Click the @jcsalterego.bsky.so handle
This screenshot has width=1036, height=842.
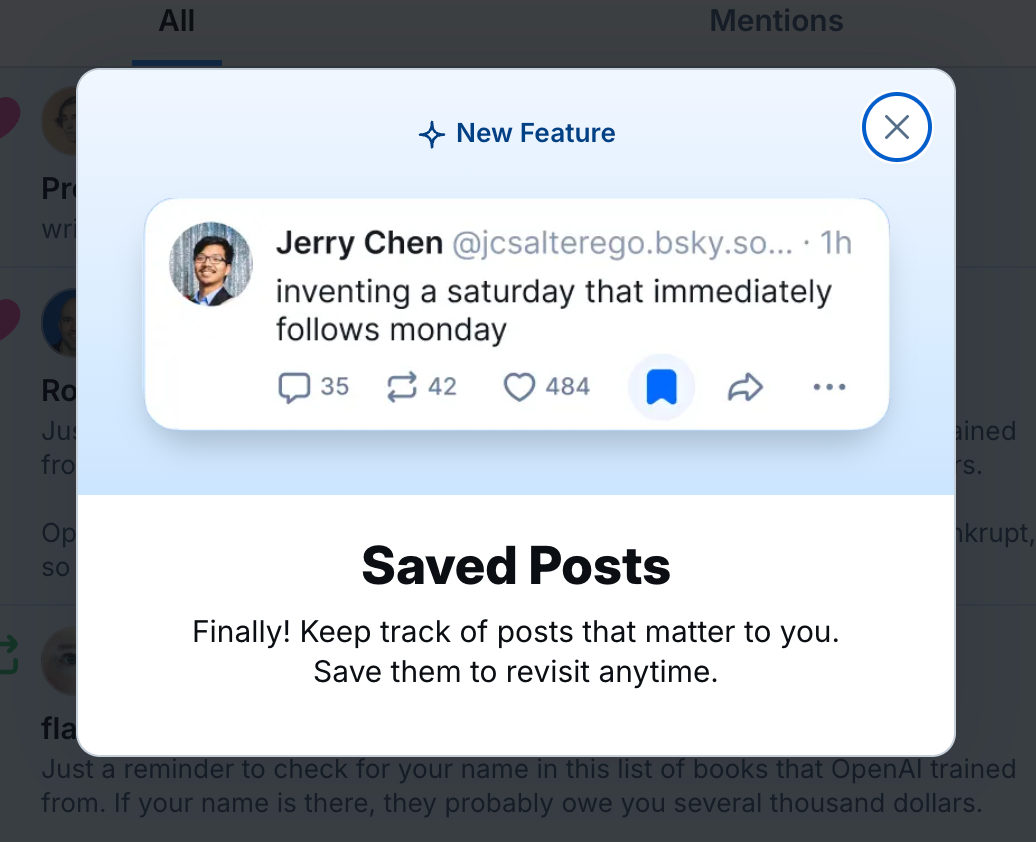pyautogui.click(x=622, y=243)
